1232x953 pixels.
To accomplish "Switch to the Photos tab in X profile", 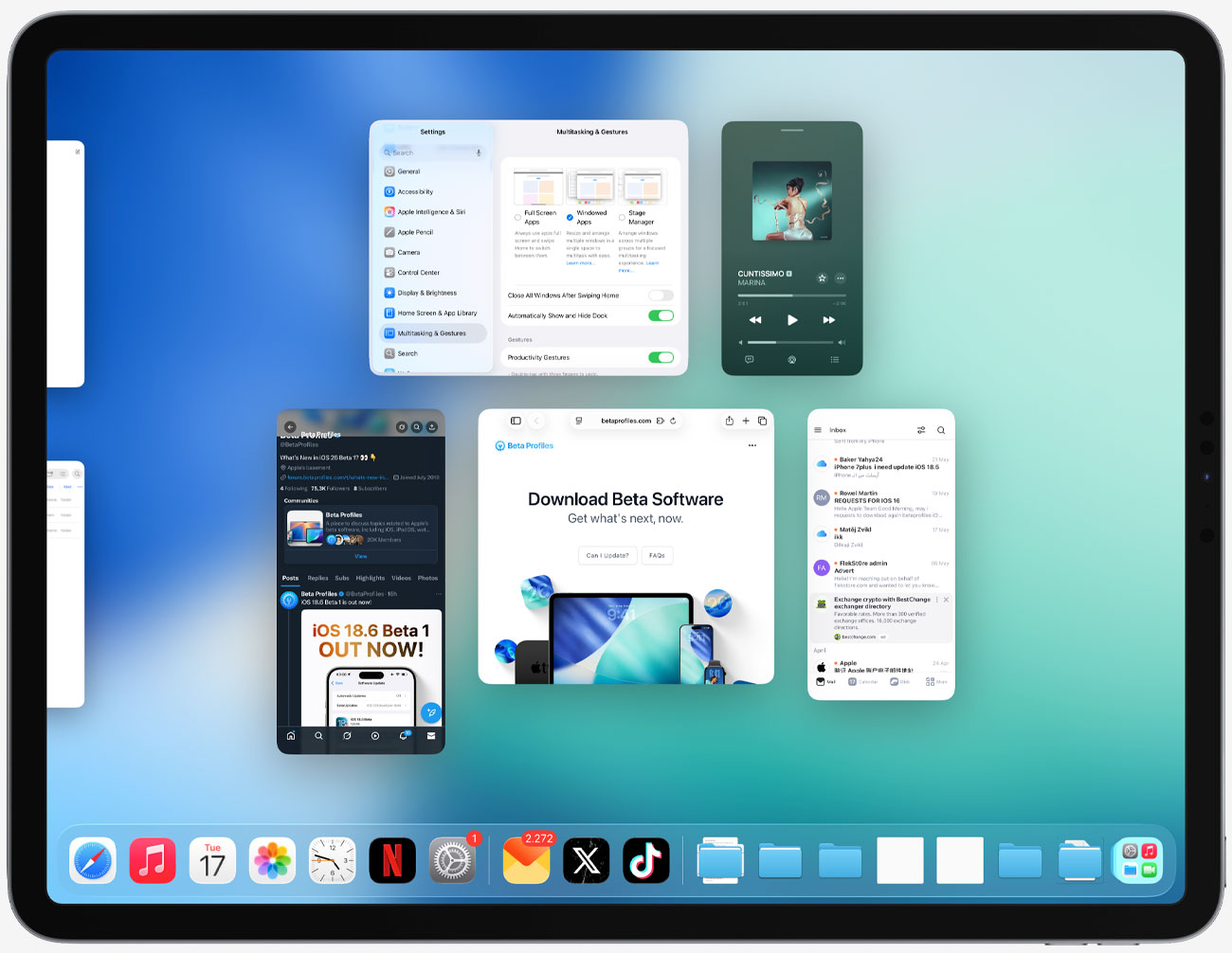I will coord(427,578).
